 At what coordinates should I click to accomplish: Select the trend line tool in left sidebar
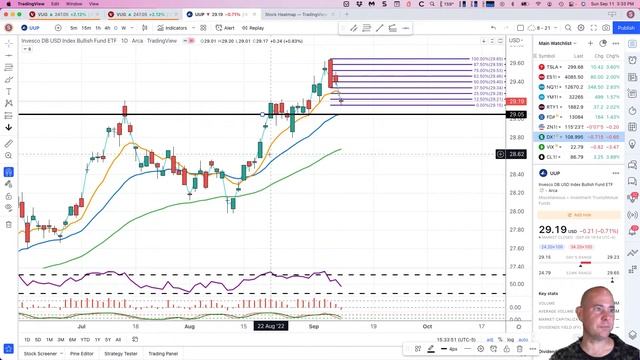click(9, 55)
